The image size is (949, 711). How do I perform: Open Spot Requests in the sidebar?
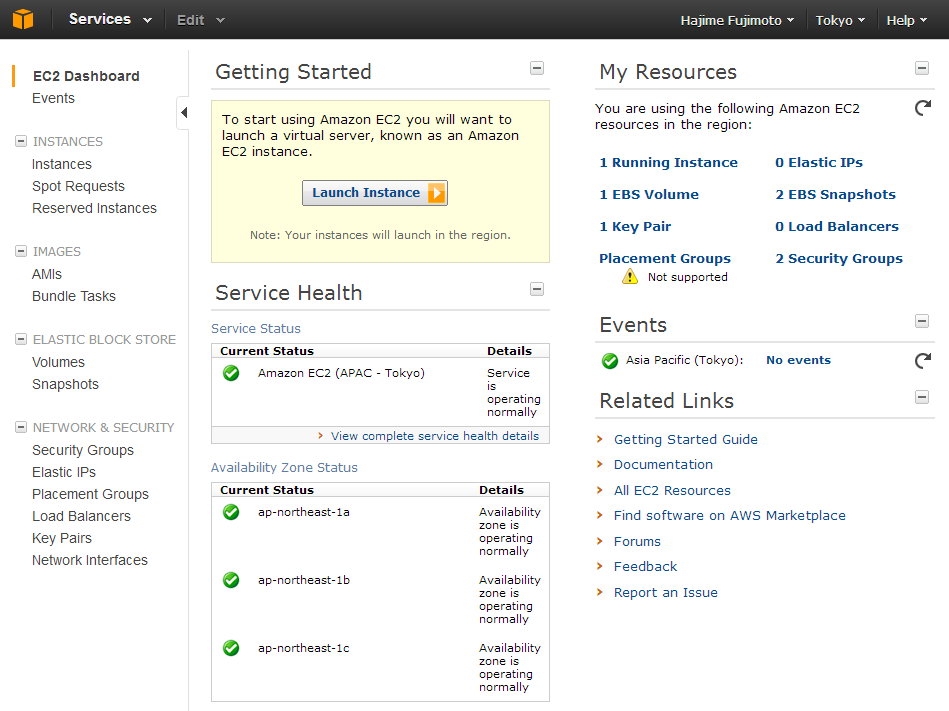click(x=78, y=186)
